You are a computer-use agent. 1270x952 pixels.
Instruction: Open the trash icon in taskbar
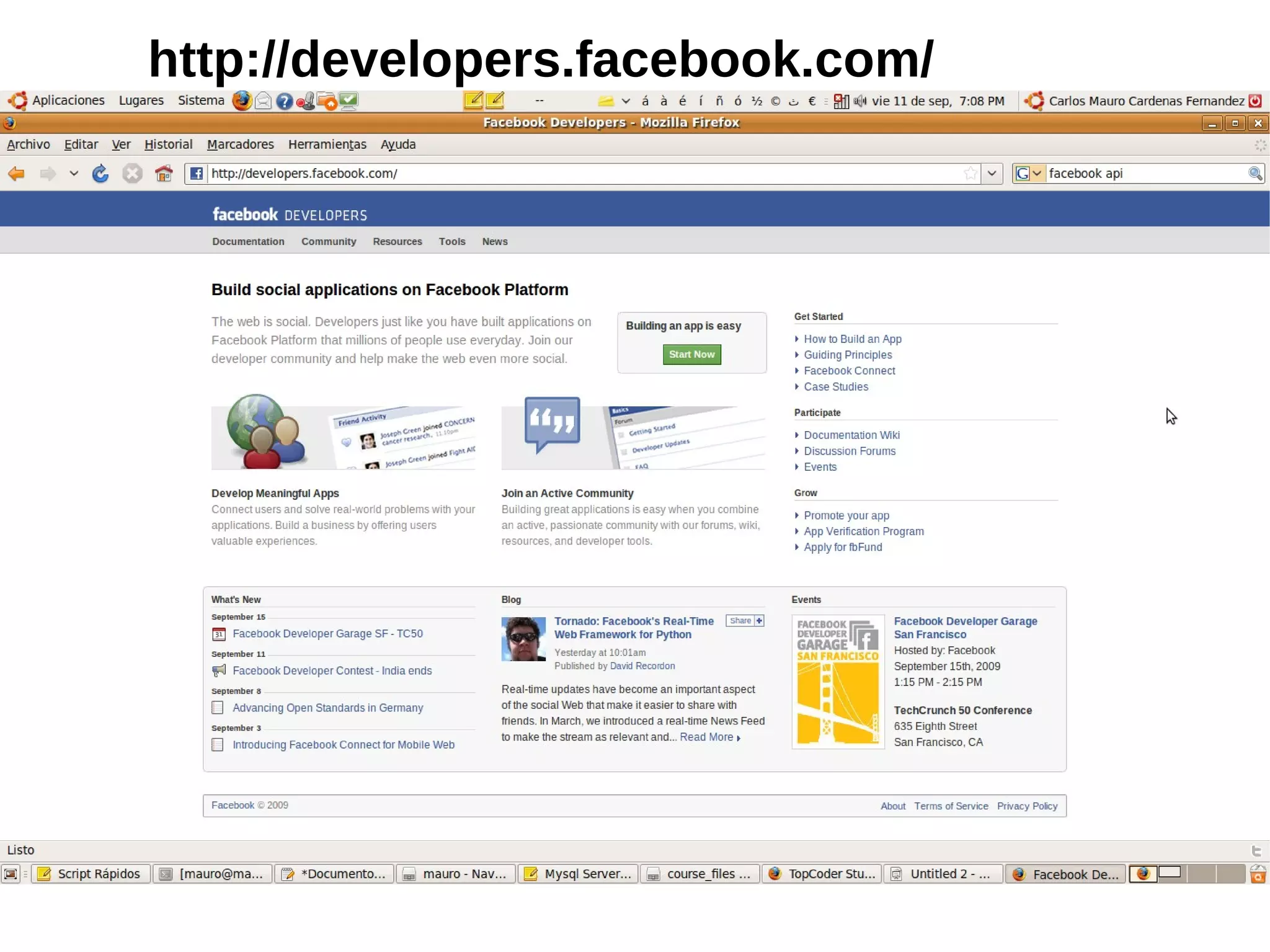pyautogui.click(x=1258, y=874)
